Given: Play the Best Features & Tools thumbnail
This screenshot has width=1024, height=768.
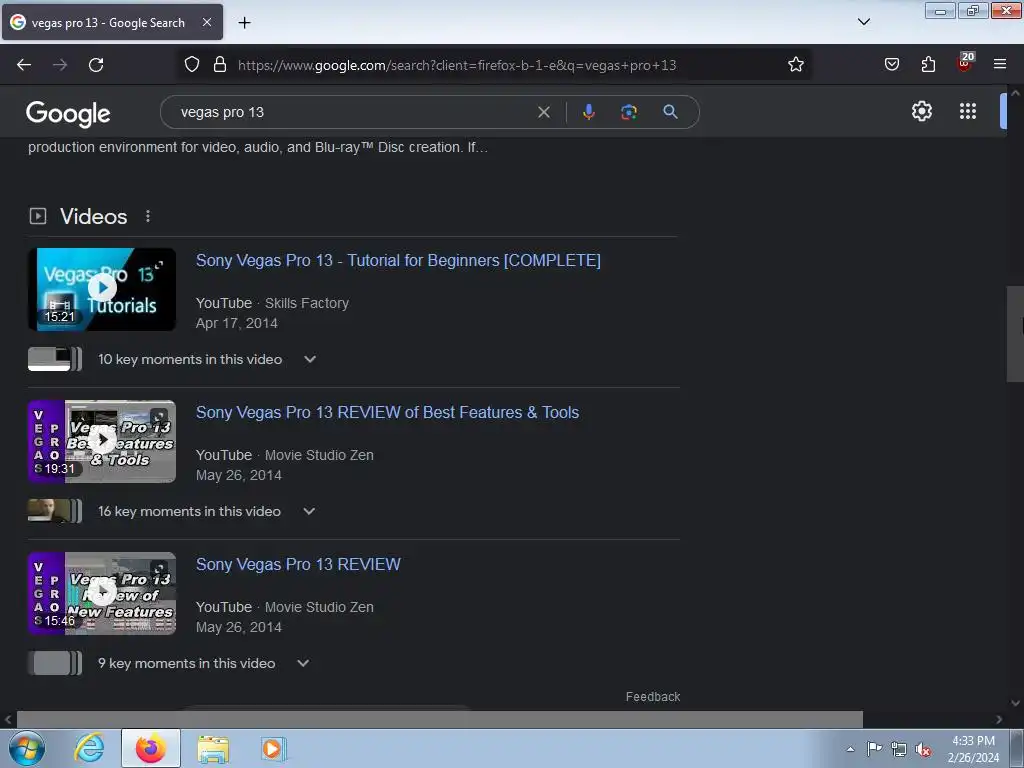Looking at the screenshot, I should click(102, 441).
